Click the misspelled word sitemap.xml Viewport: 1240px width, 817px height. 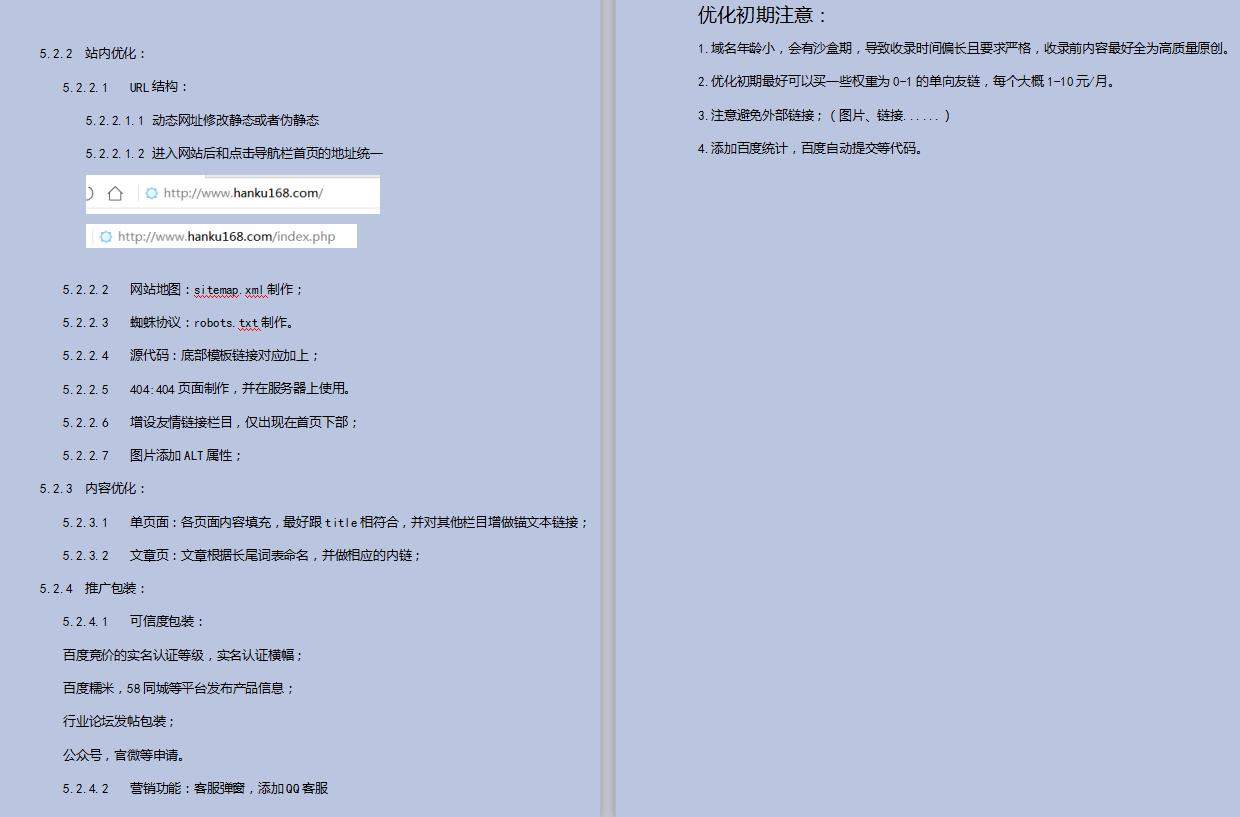[229, 290]
